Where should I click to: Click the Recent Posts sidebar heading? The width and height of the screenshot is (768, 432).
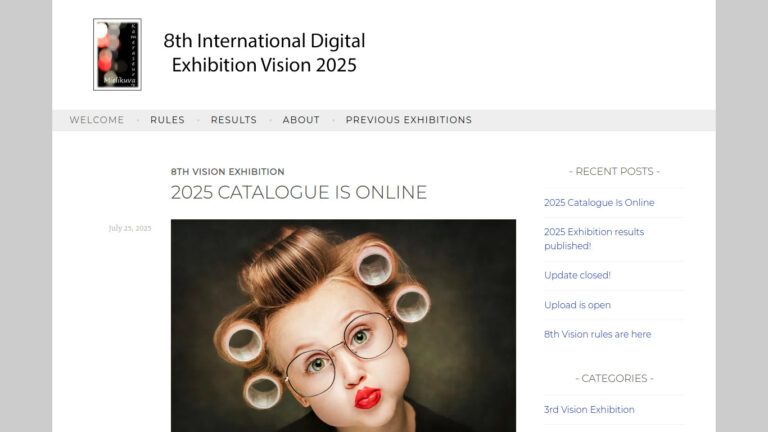point(614,171)
